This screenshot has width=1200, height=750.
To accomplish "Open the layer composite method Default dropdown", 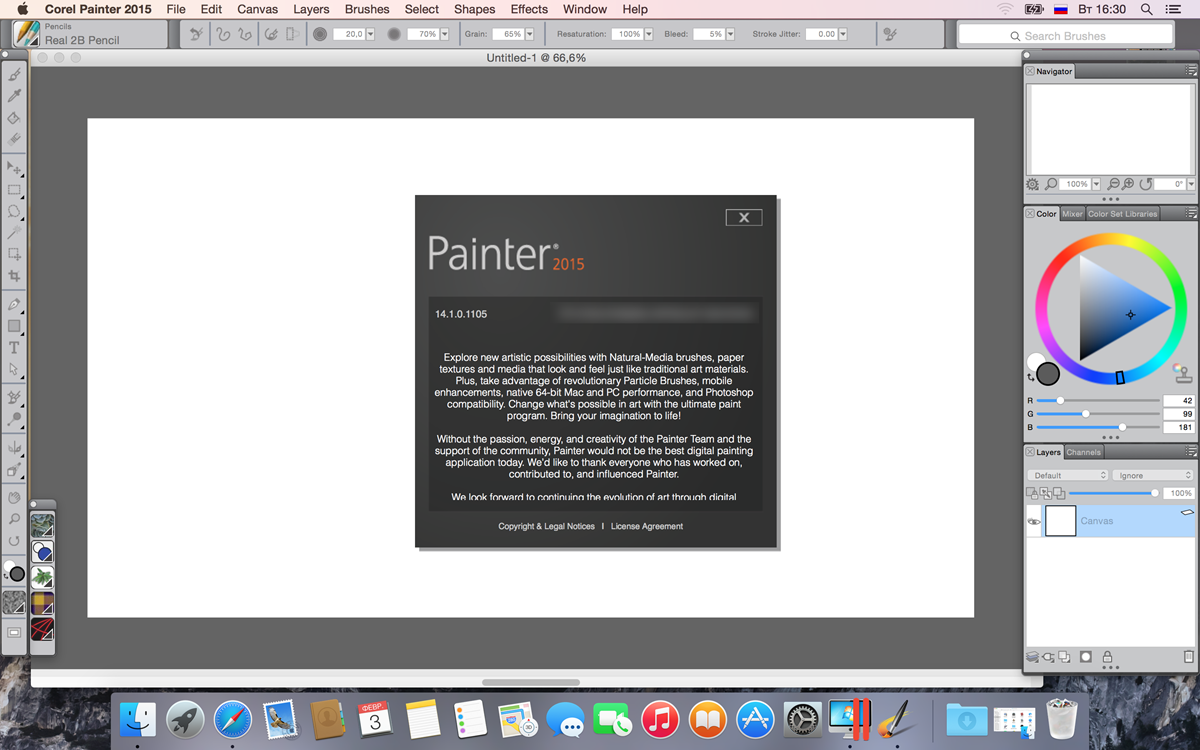I will click(1068, 476).
